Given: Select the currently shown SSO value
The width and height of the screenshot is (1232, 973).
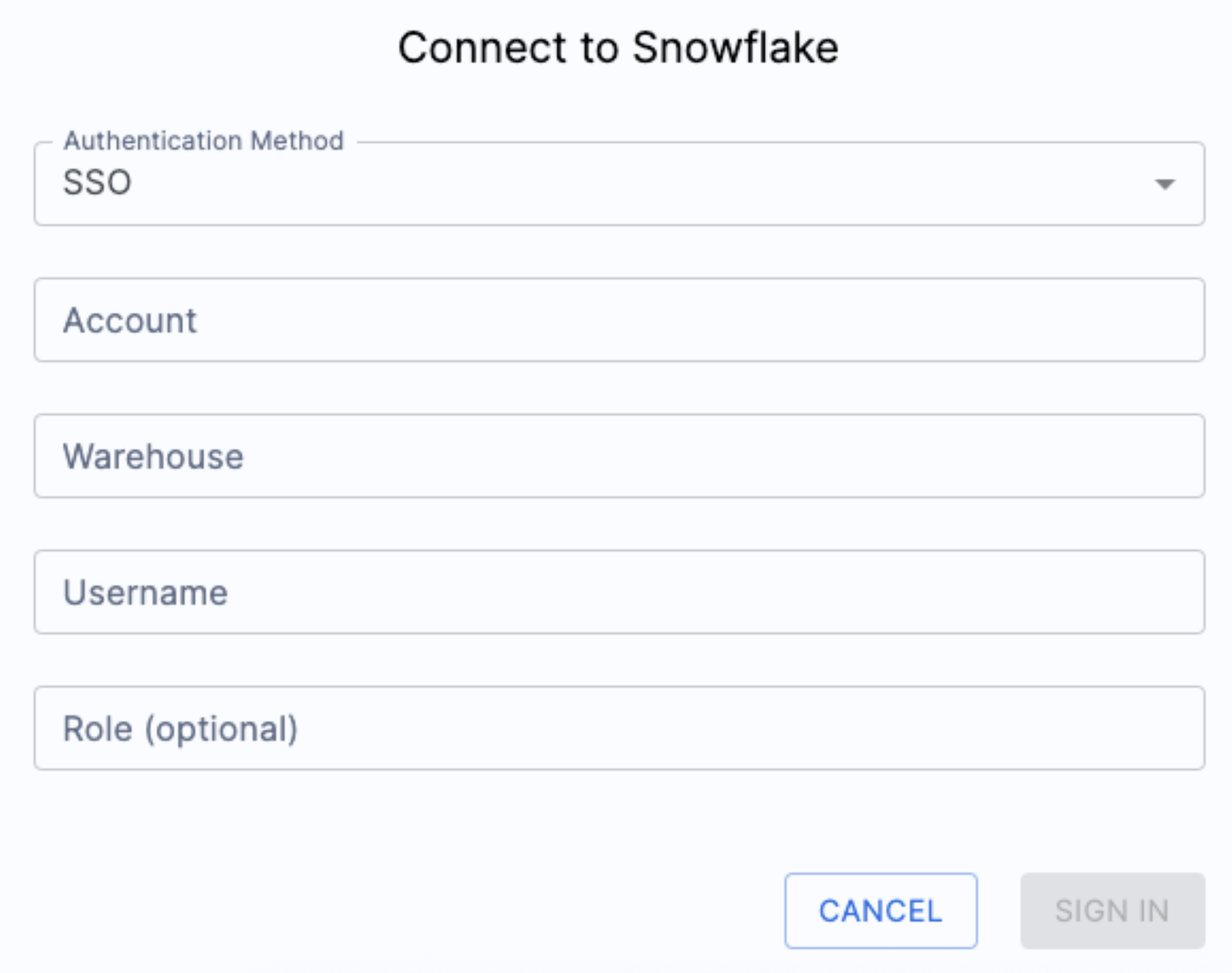Looking at the screenshot, I should pos(99,181).
